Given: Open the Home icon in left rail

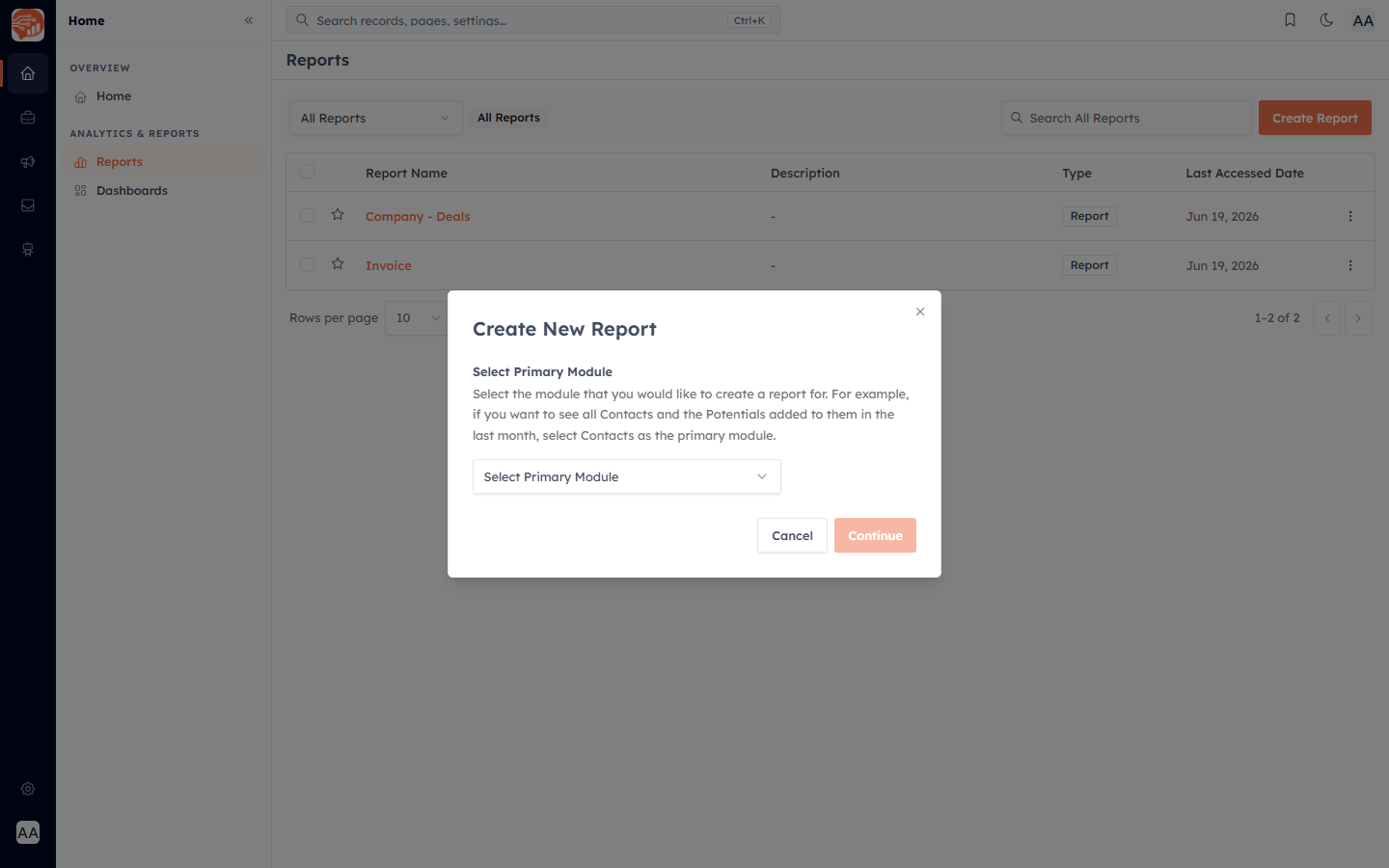Looking at the screenshot, I should 28,73.
